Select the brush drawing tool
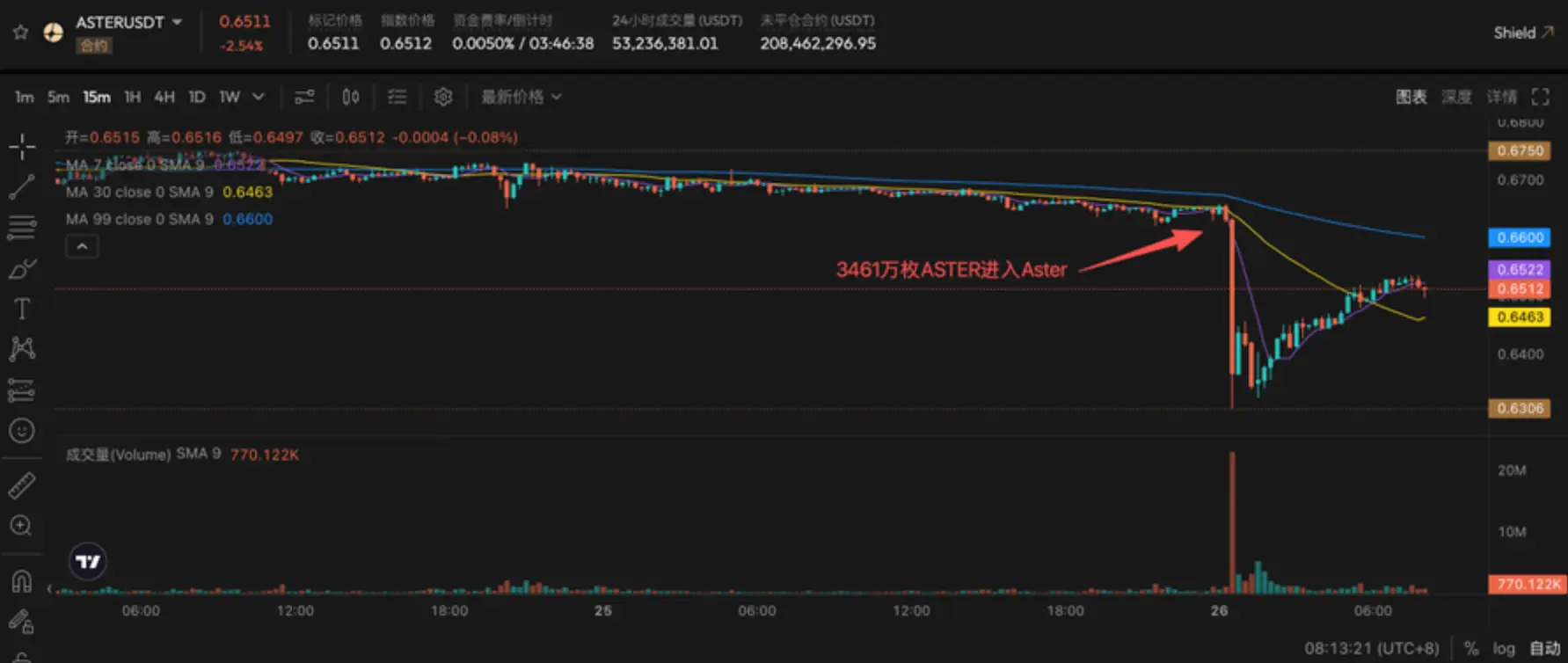This screenshot has height=663, width=1568. click(x=22, y=268)
